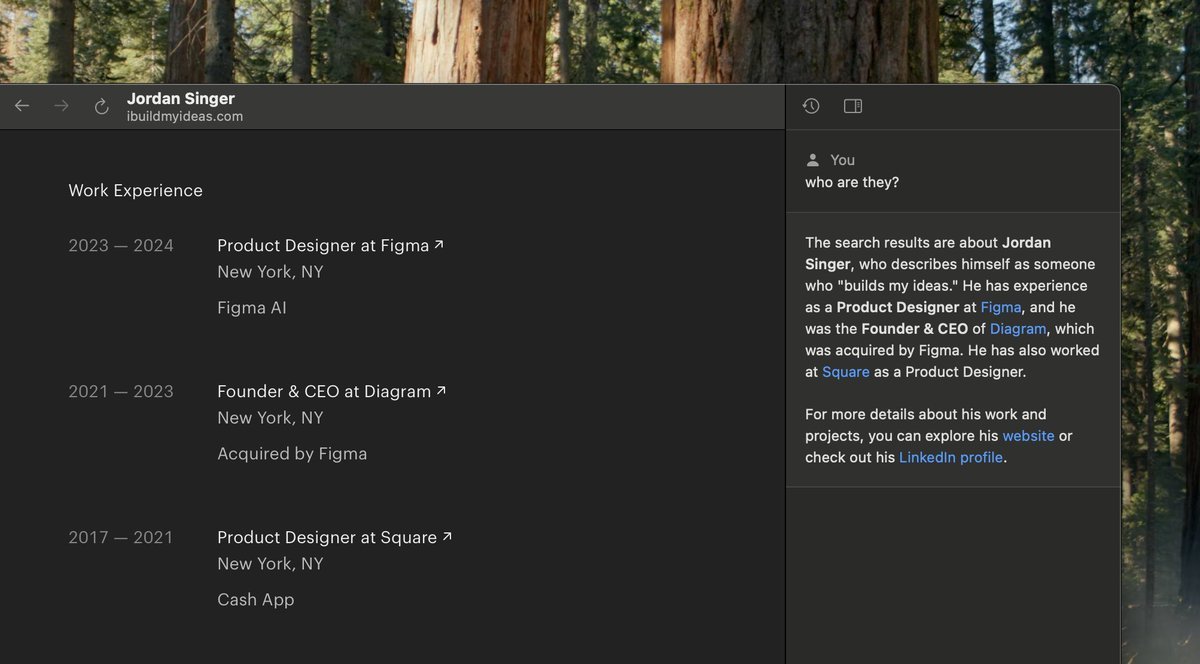Image resolution: width=1200 pixels, height=664 pixels.
Task: Click the ibuildmyideas.com address text
Action: click(x=185, y=116)
